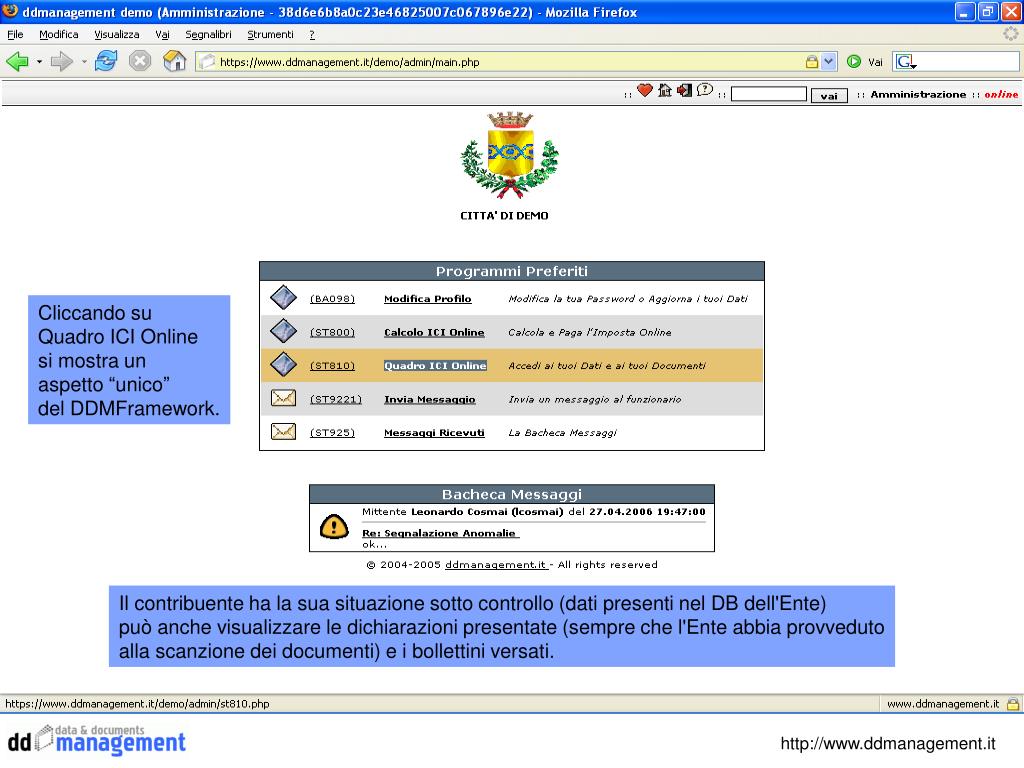
Task: Click the www.ddmanagement.it status bar domain
Action: point(942,703)
